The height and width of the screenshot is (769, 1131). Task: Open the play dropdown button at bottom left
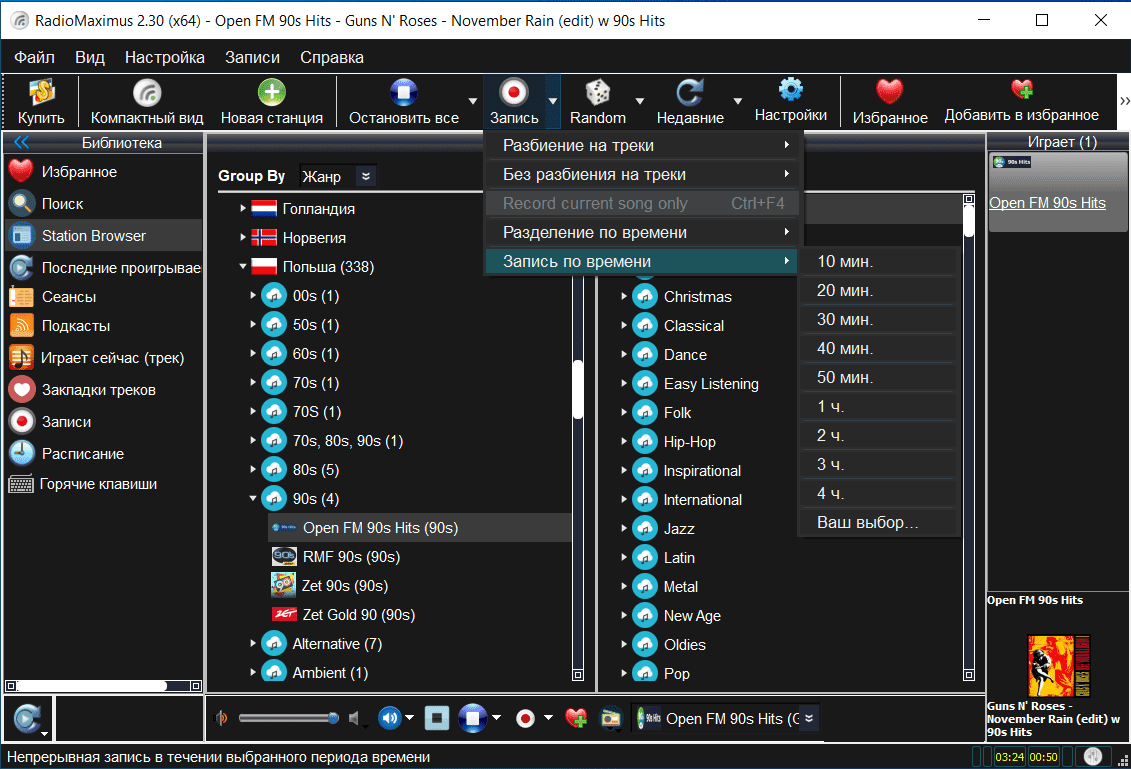click(28, 719)
